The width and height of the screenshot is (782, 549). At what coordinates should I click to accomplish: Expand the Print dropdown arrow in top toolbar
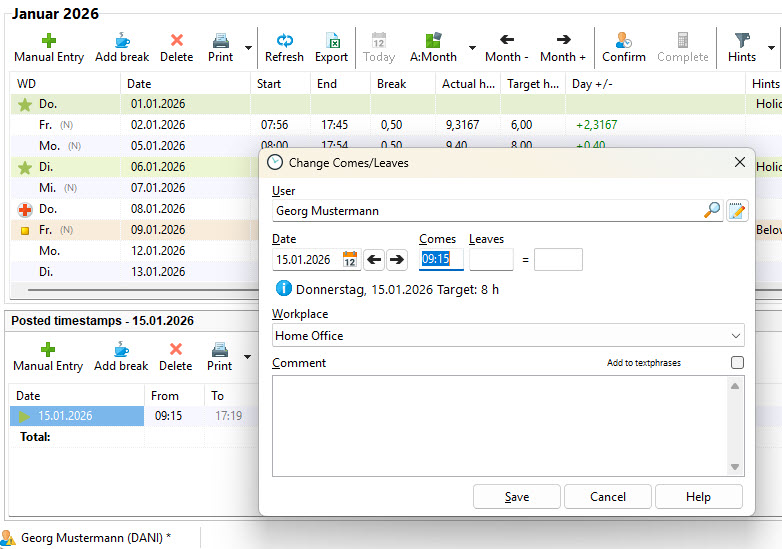pyautogui.click(x=248, y=47)
